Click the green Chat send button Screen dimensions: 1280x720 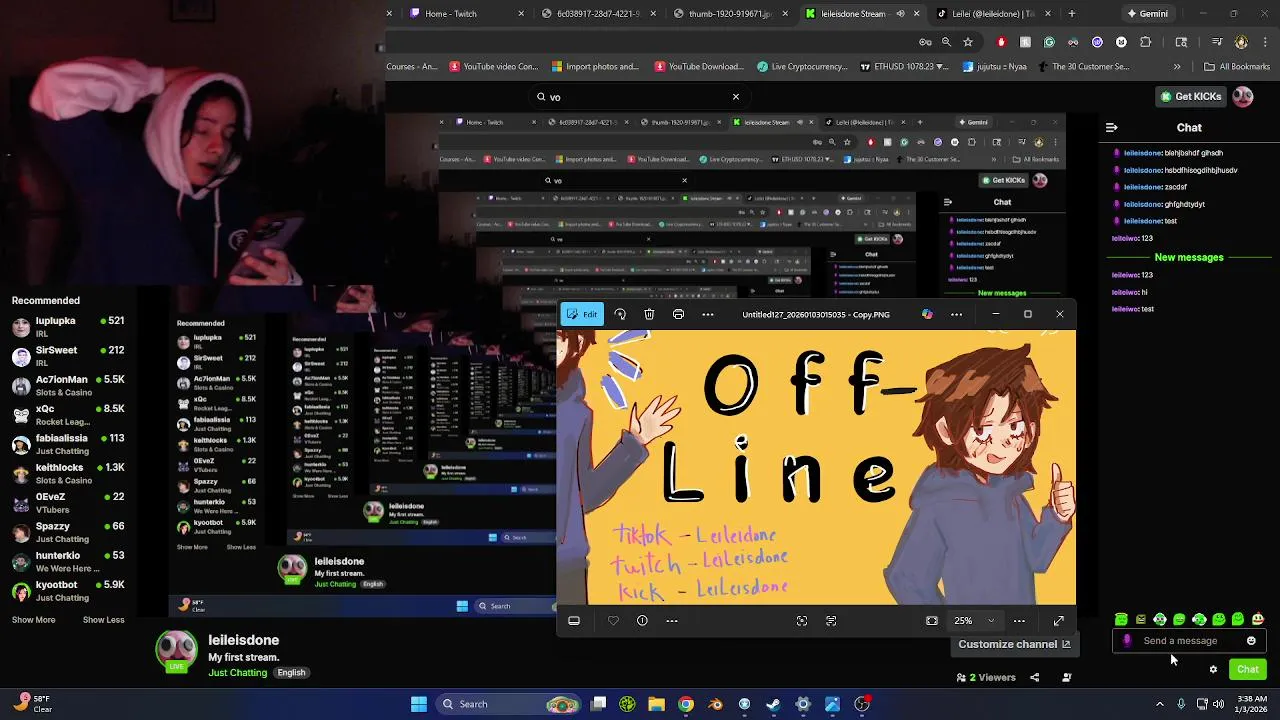pos(1248,669)
